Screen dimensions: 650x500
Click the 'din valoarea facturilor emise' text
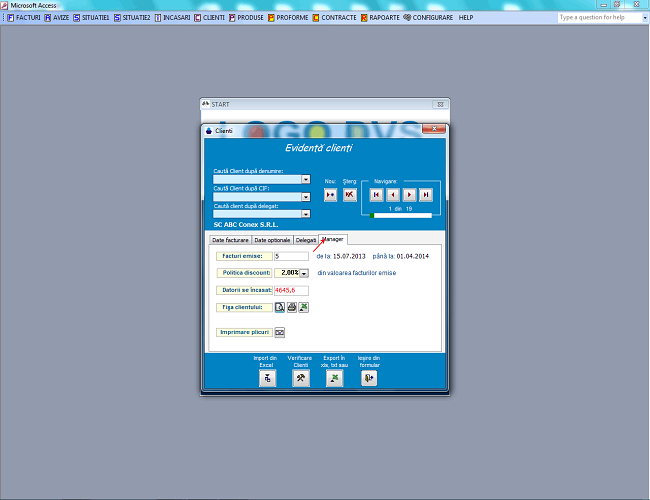[357, 273]
